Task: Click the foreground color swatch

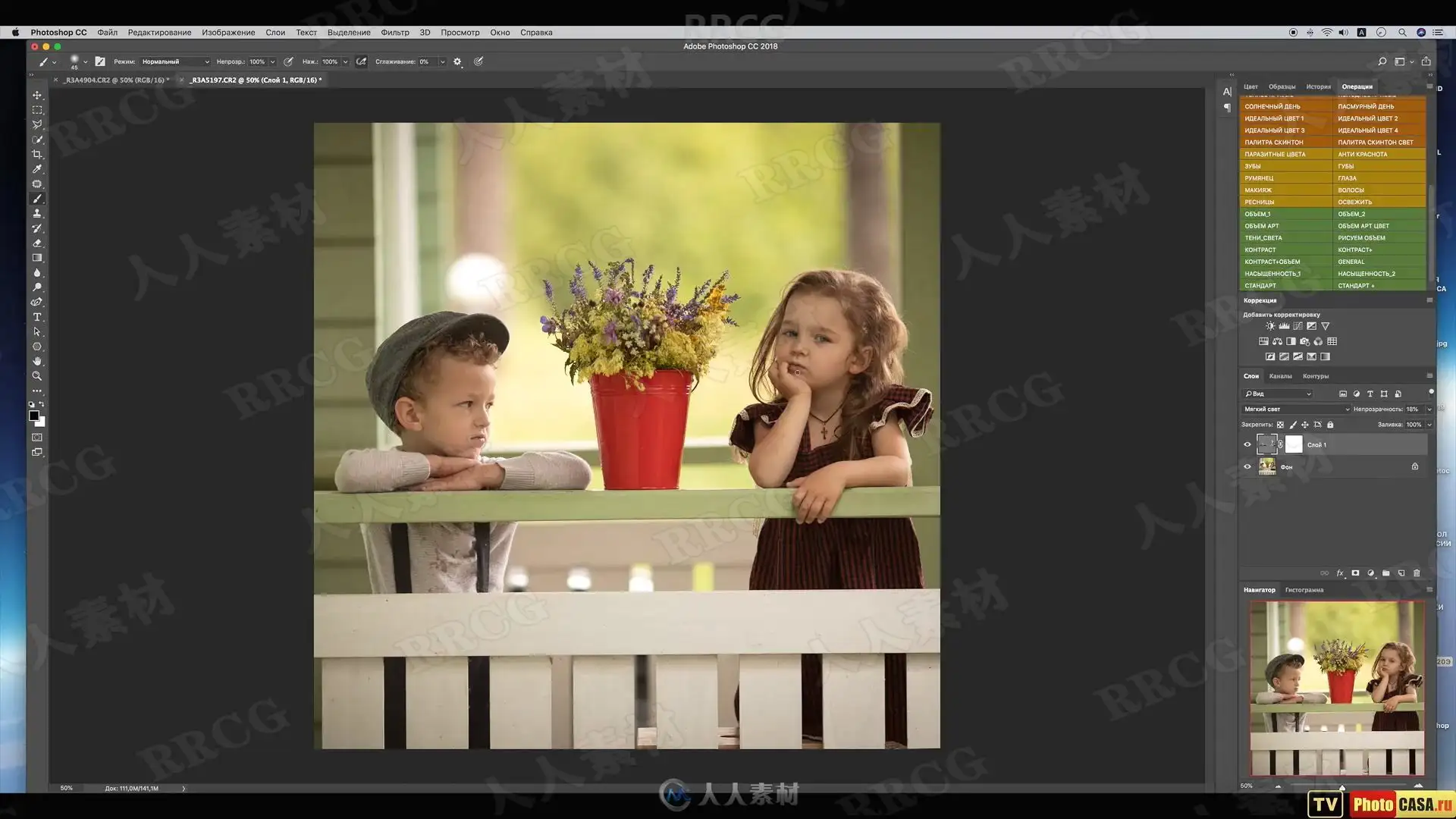Action: click(33, 416)
